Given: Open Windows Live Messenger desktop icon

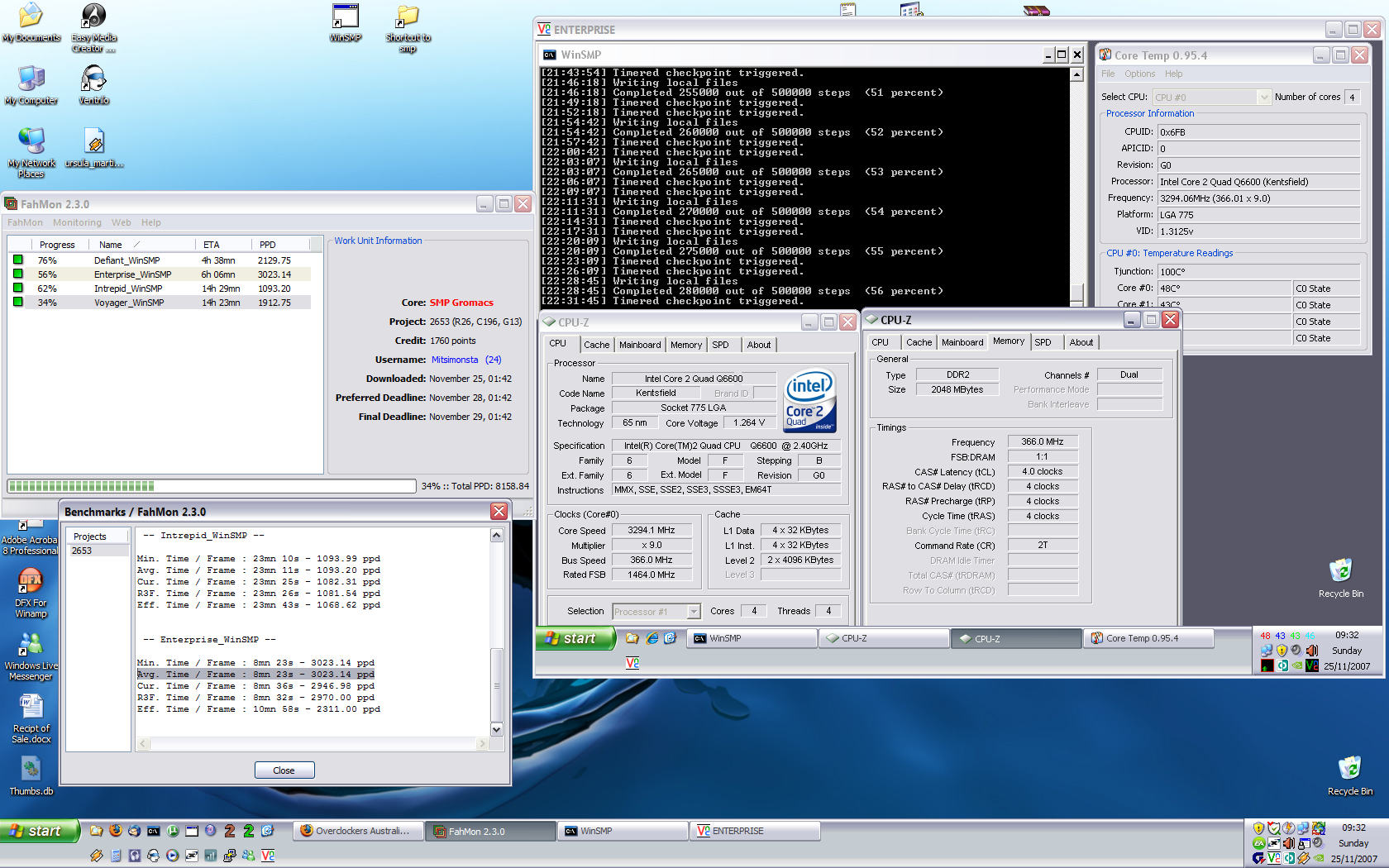Looking at the screenshot, I should (31, 656).
